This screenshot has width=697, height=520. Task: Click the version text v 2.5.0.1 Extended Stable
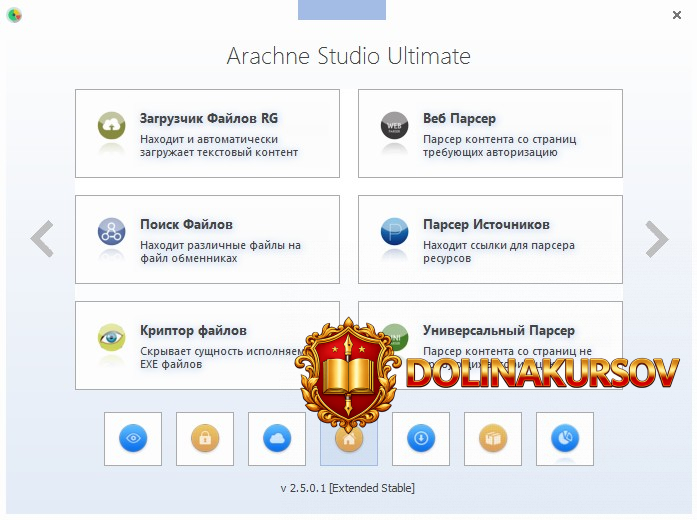pyautogui.click(x=348, y=488)
